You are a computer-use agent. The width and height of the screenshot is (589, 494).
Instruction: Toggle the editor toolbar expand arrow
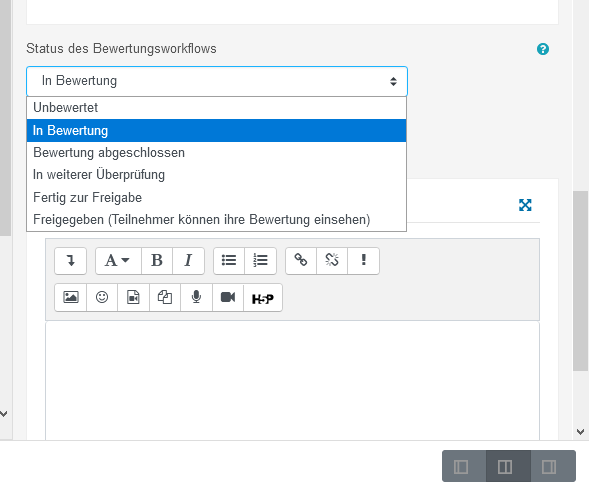tap(71, 260)
